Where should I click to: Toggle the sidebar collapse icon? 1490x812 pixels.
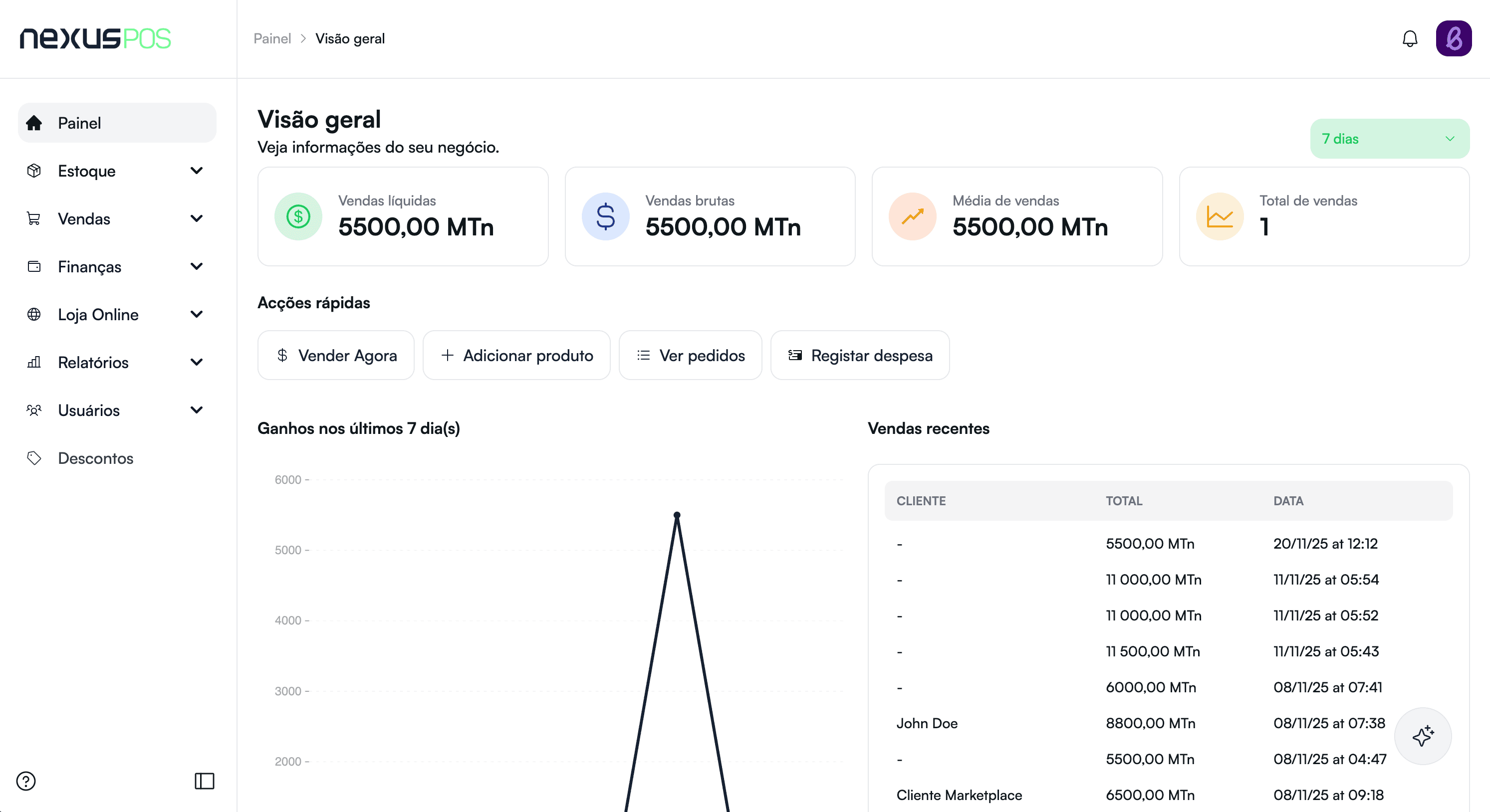(204, 781)
